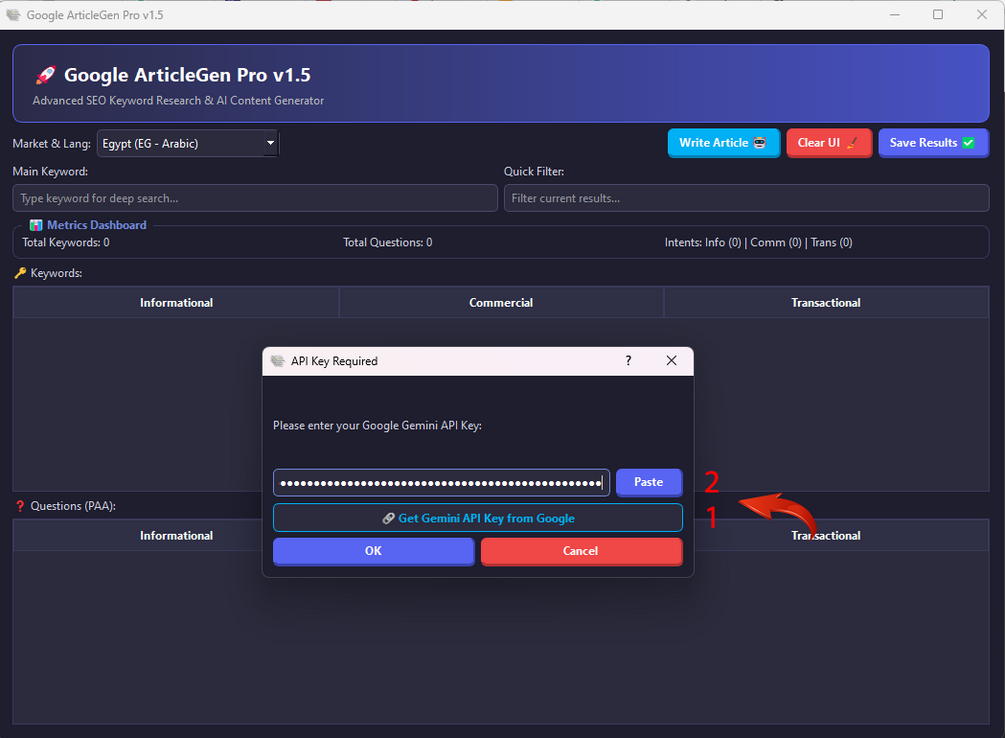Screen dimensions: 1005x738
Task: Maximize the Google ArticleGen Pro window
Action: [938, 15]
